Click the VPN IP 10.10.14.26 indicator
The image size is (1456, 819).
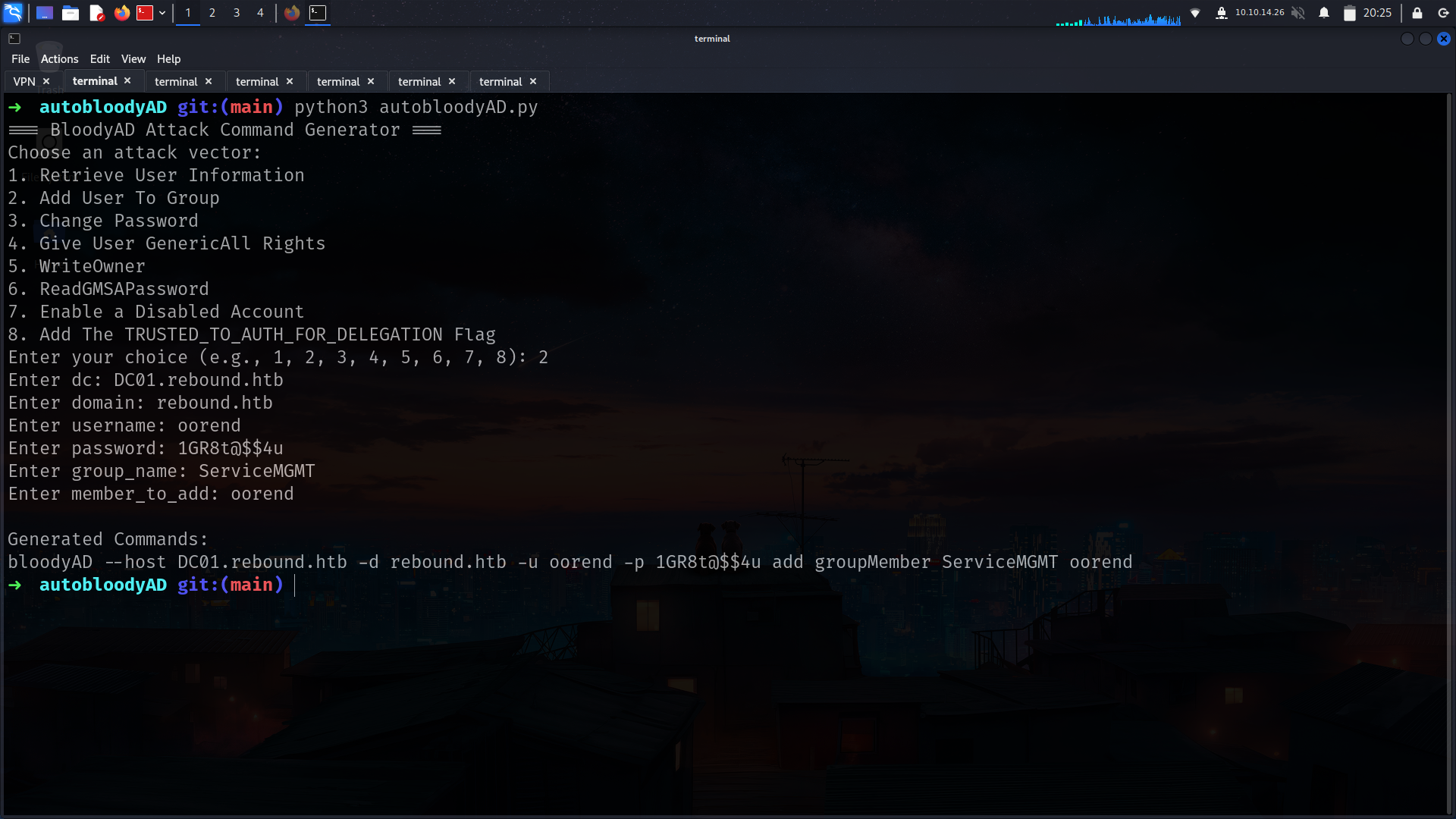[1260, 13]
